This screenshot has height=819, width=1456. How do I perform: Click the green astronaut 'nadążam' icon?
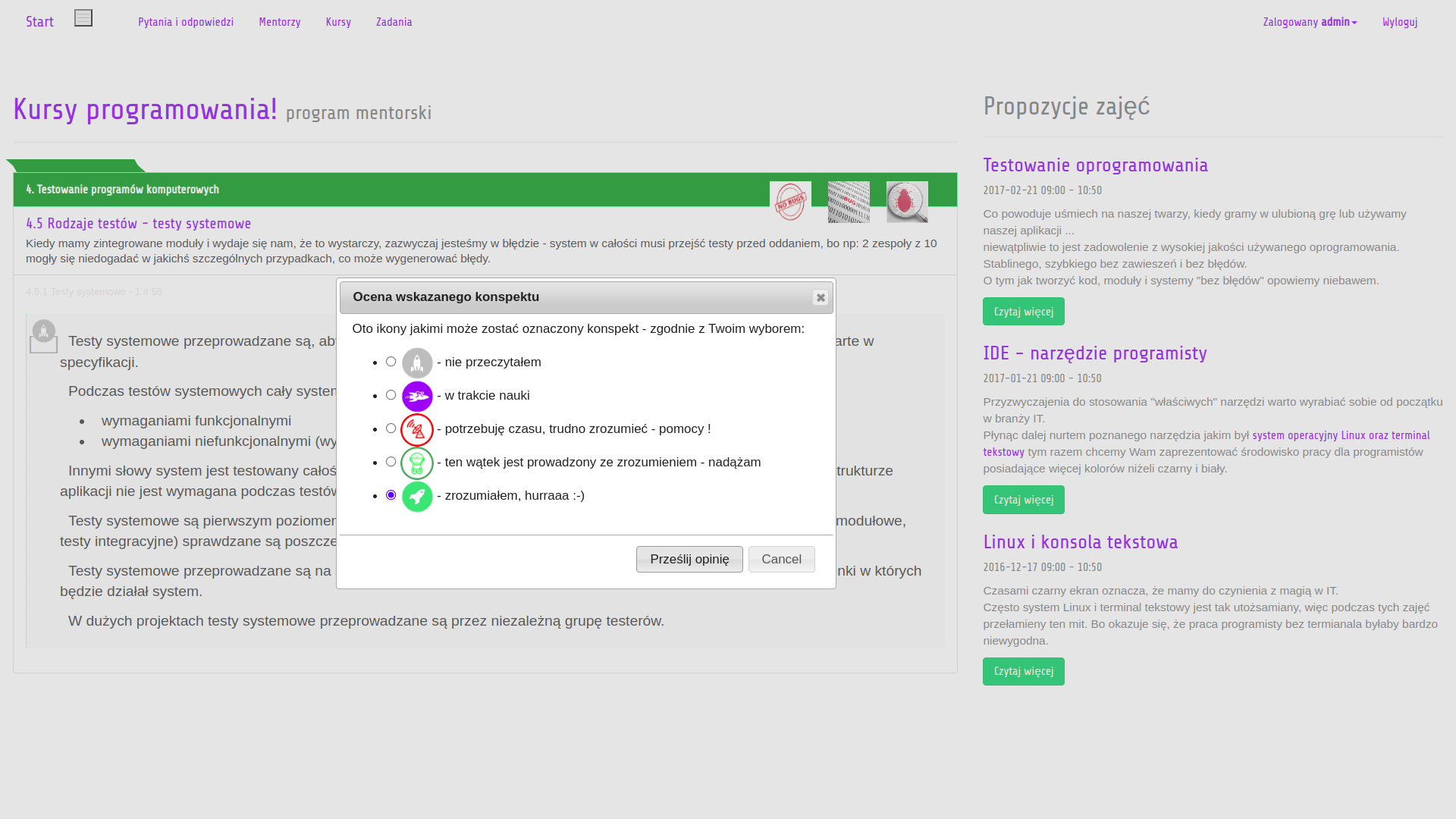417,463
